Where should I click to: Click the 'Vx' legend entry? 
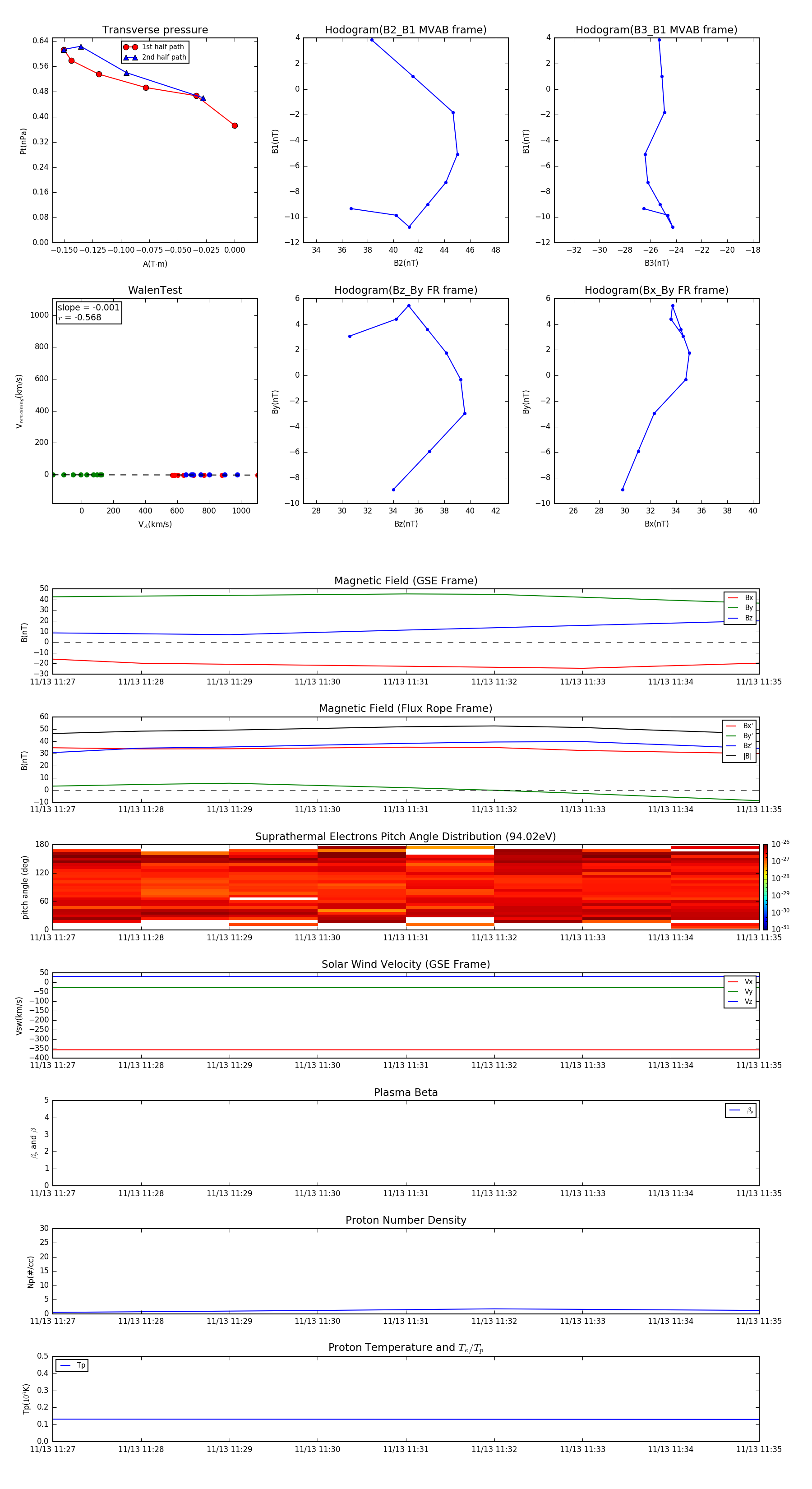740,981
